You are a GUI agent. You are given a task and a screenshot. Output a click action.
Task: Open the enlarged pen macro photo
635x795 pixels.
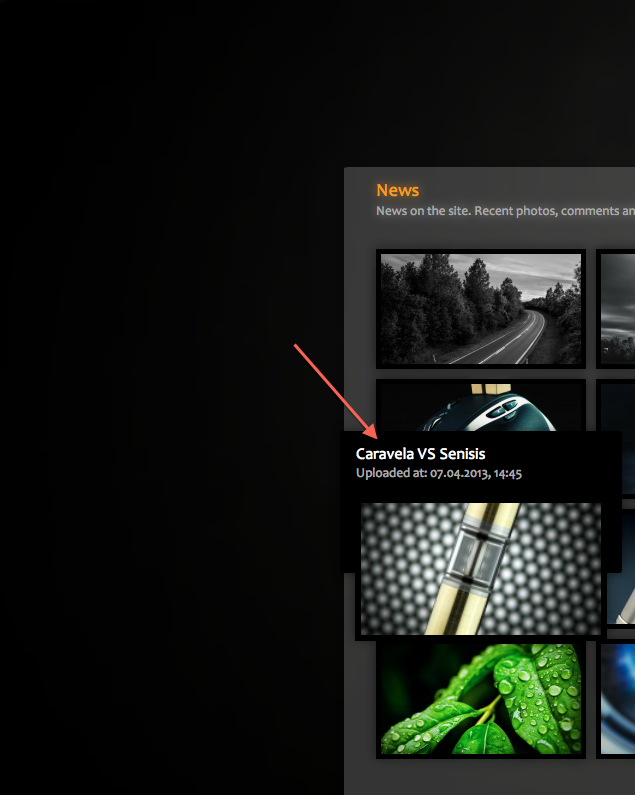coord(481,568)
